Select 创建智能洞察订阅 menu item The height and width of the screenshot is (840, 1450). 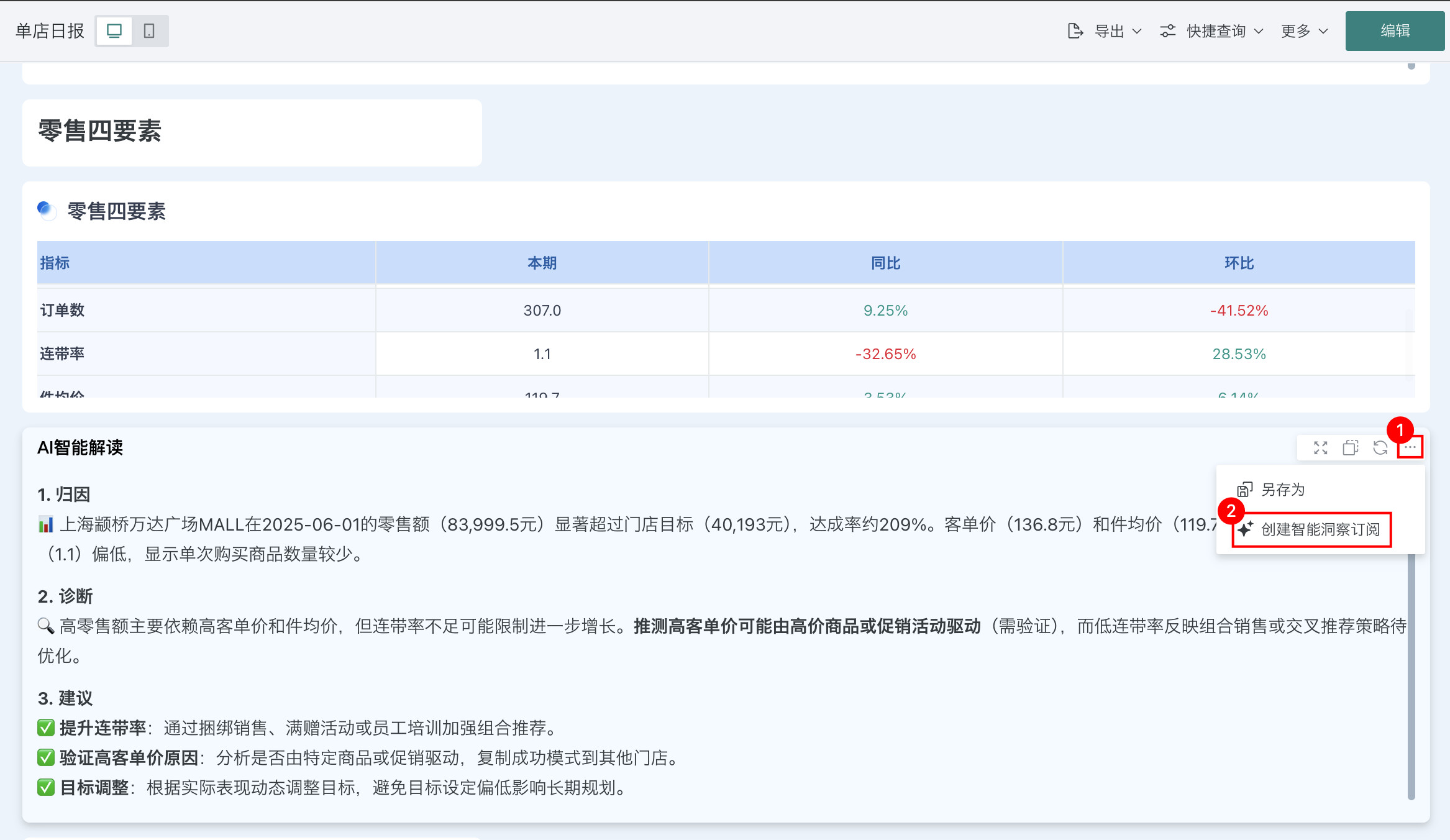(1320, 529)
